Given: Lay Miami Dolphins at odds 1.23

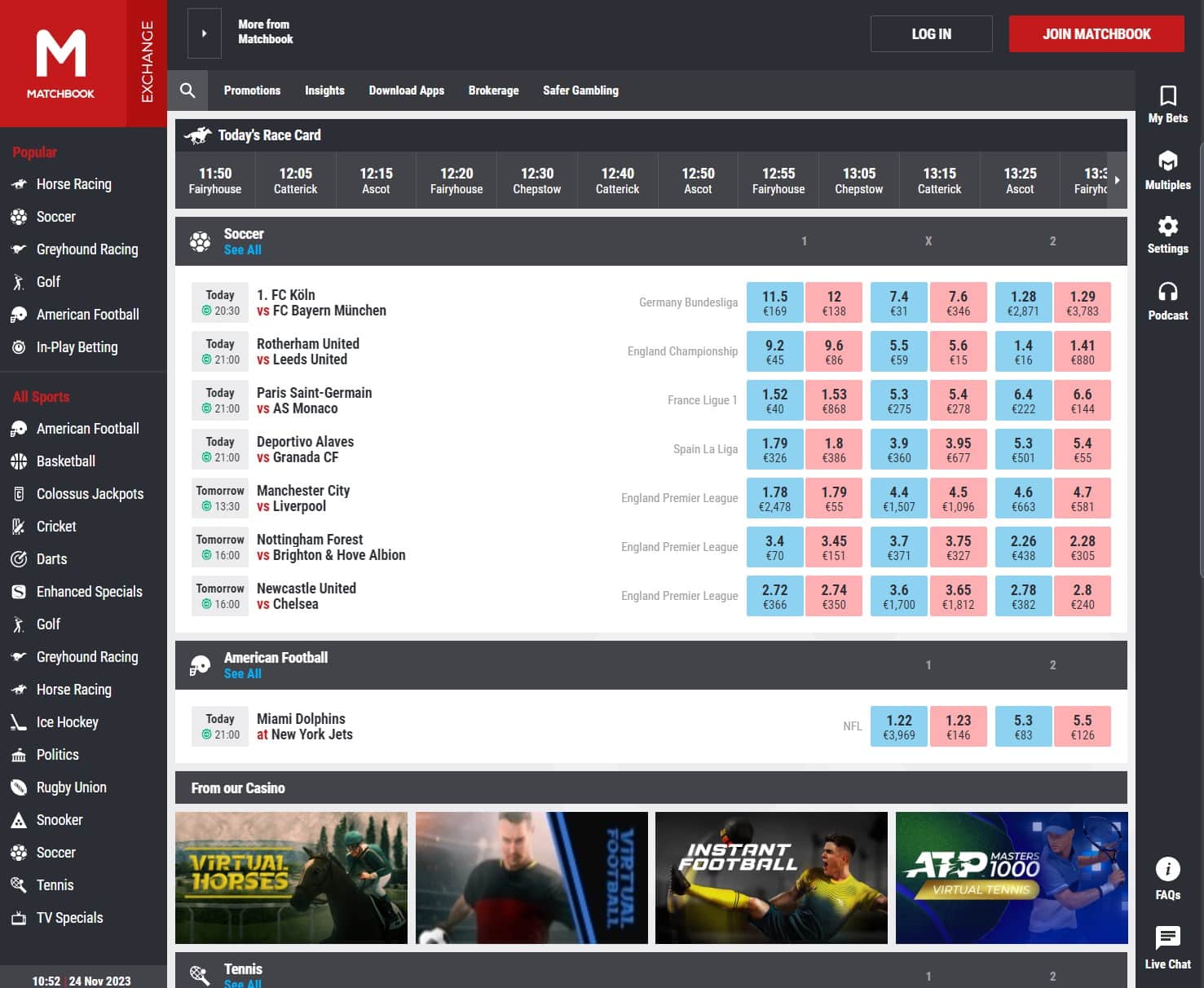Looking at the screenshot, I should coord(958,726).
